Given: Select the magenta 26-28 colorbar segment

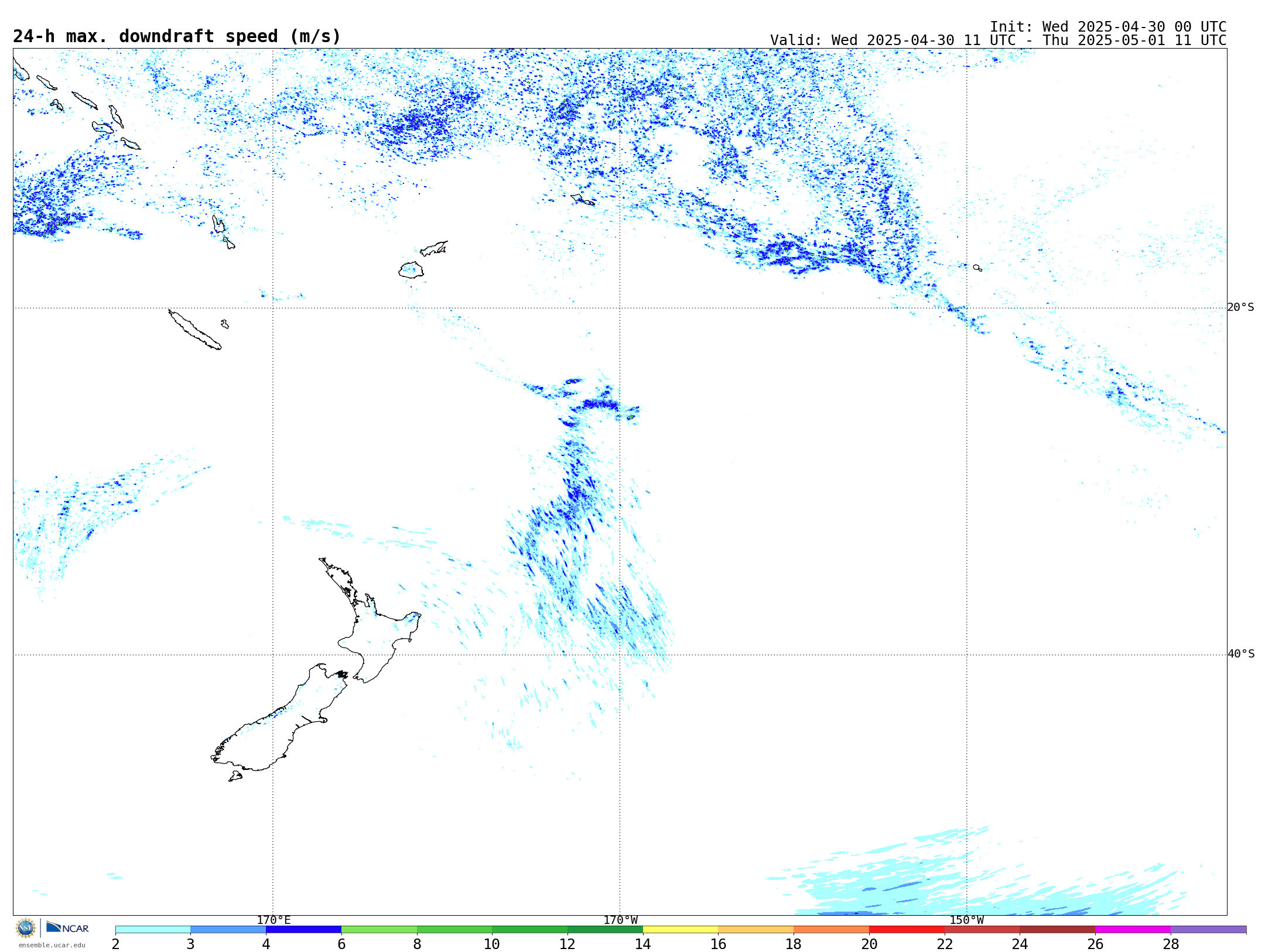Looking at the screenshot, I should click(1133, 929).
